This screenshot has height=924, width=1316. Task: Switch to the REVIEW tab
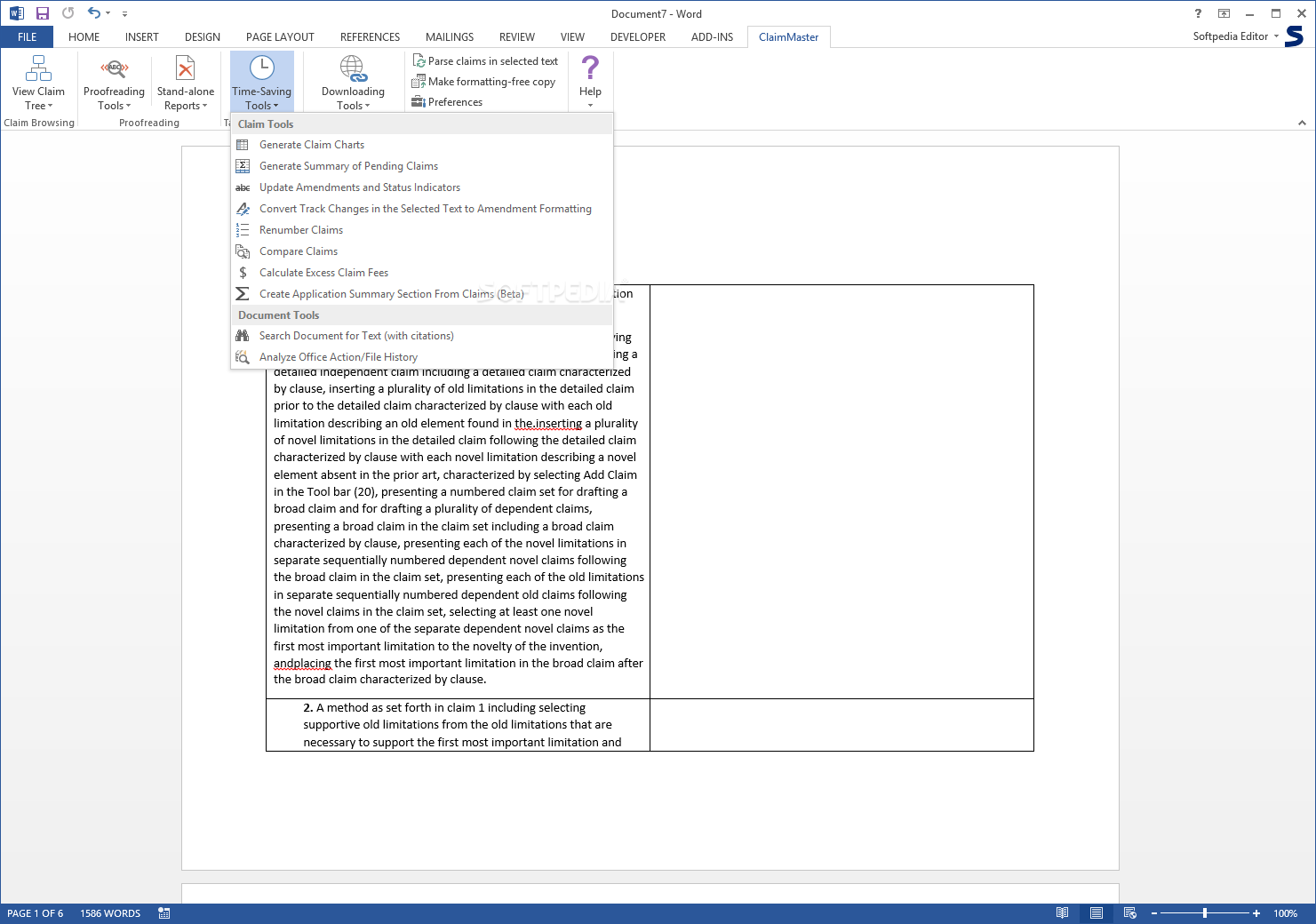tap(517, 37)
